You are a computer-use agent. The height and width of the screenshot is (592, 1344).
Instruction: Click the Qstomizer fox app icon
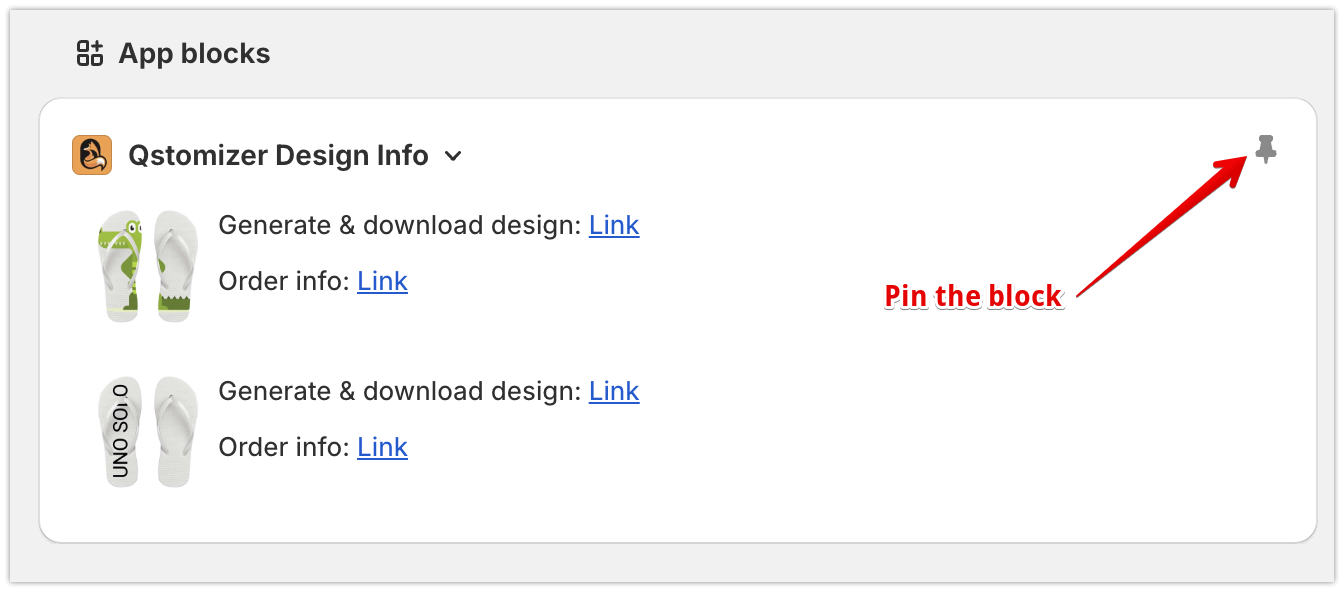click(x=92, y=155)
